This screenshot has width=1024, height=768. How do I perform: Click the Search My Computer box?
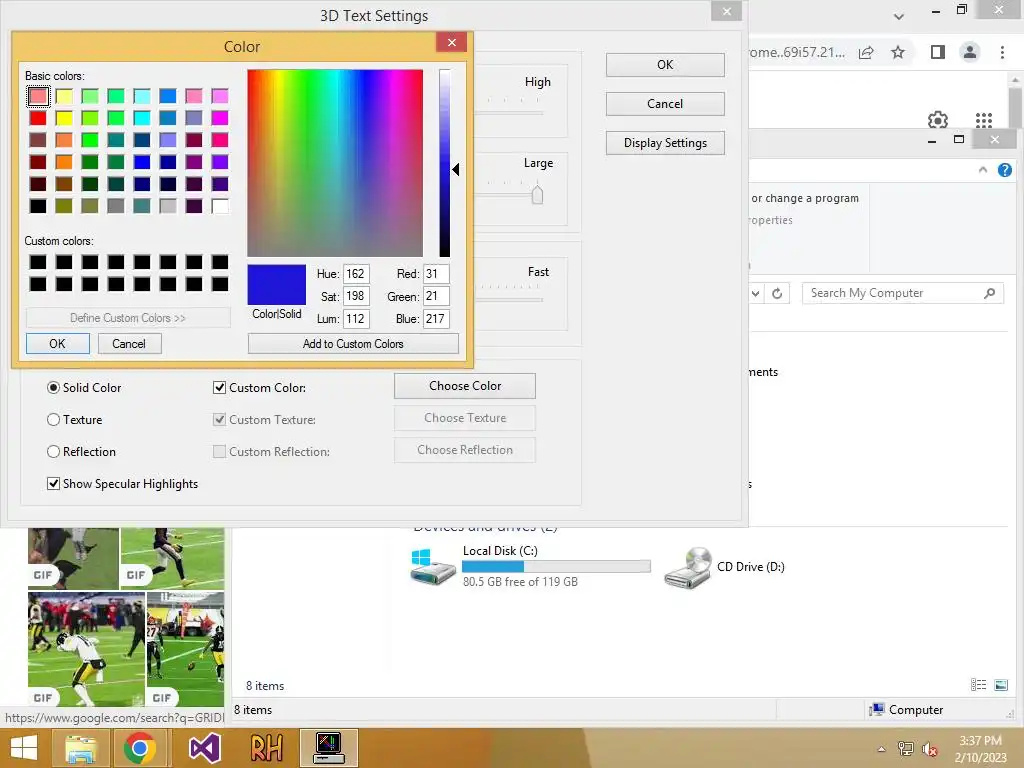tap(902, 293)
